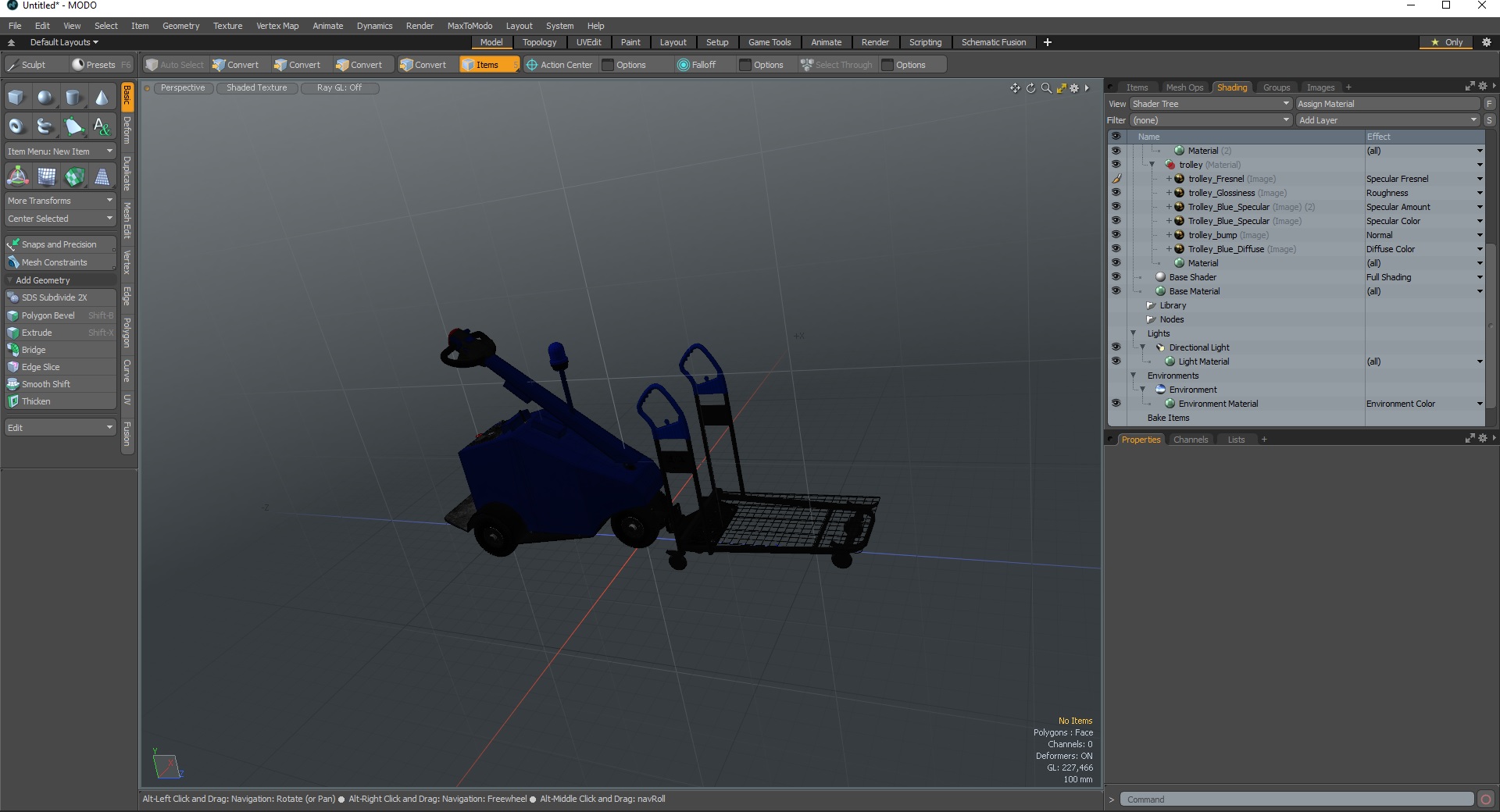This screenshot has height=812, width=1500.
Task: Click the Perspective viewport label
Action: point(182,88)
